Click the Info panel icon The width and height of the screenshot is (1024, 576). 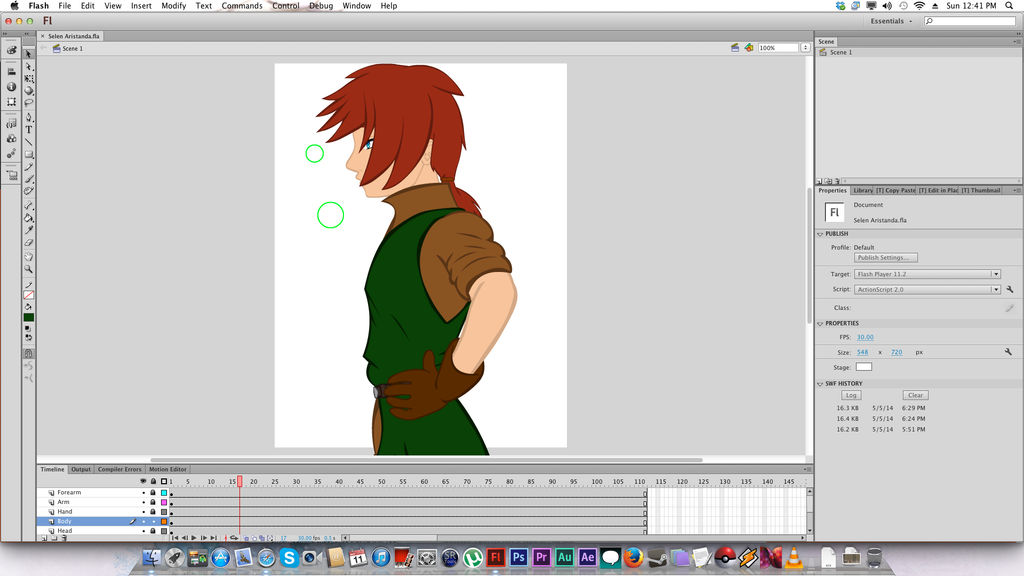(x=11, y=87)
